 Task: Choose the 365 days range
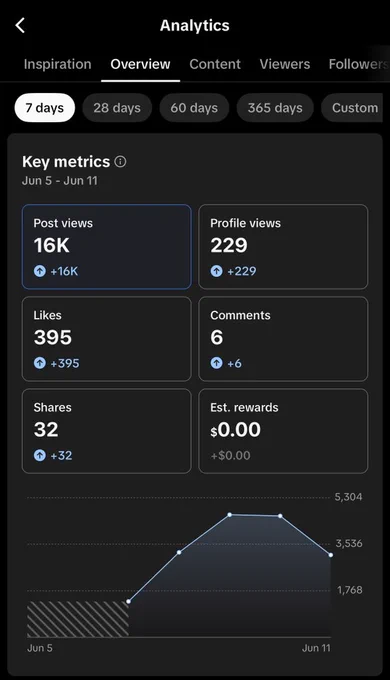[x=275, y=108]
